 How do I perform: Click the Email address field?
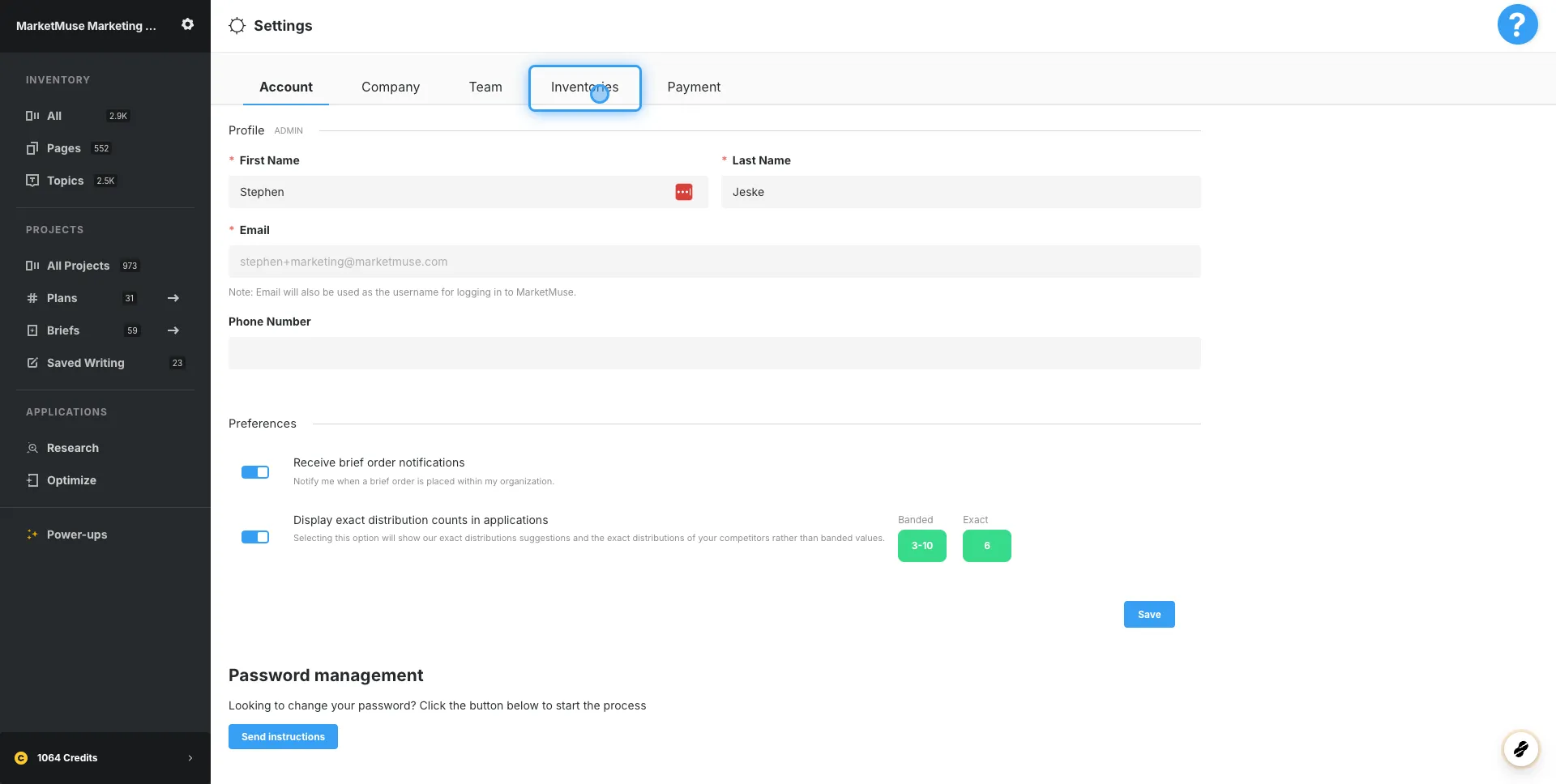point(715,262)
